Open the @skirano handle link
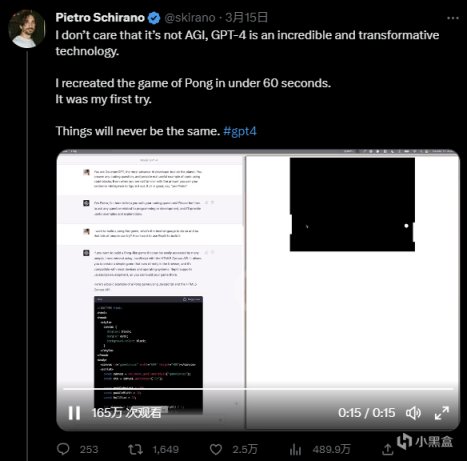Image resolution: width=467 pixels, height=461 pixels. (190, 18)
